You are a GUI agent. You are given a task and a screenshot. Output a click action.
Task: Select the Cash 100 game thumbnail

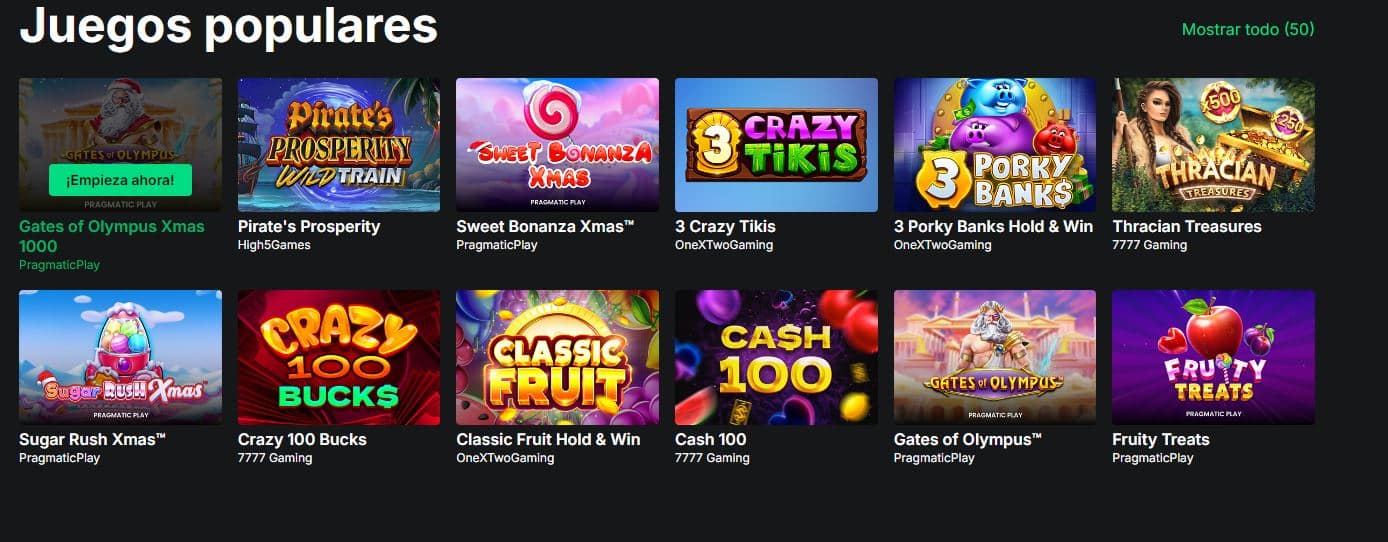point(776,357)
